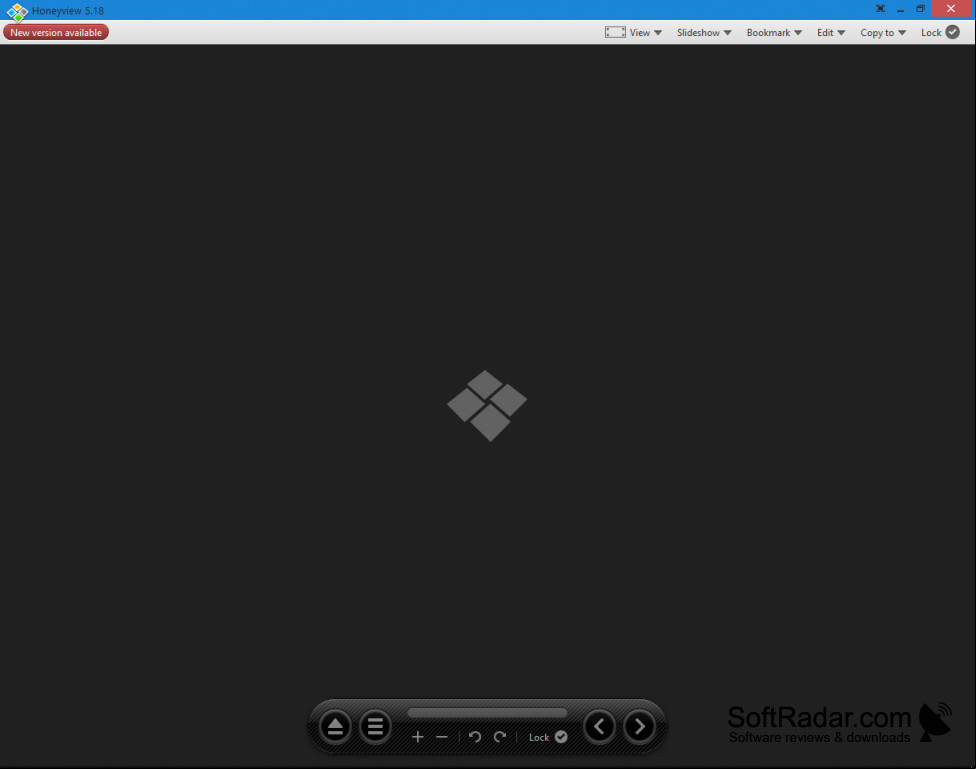Viewport: 976px width, 769px height.
Task: Close the Honeyview window
Action: (x=950, y=9)
